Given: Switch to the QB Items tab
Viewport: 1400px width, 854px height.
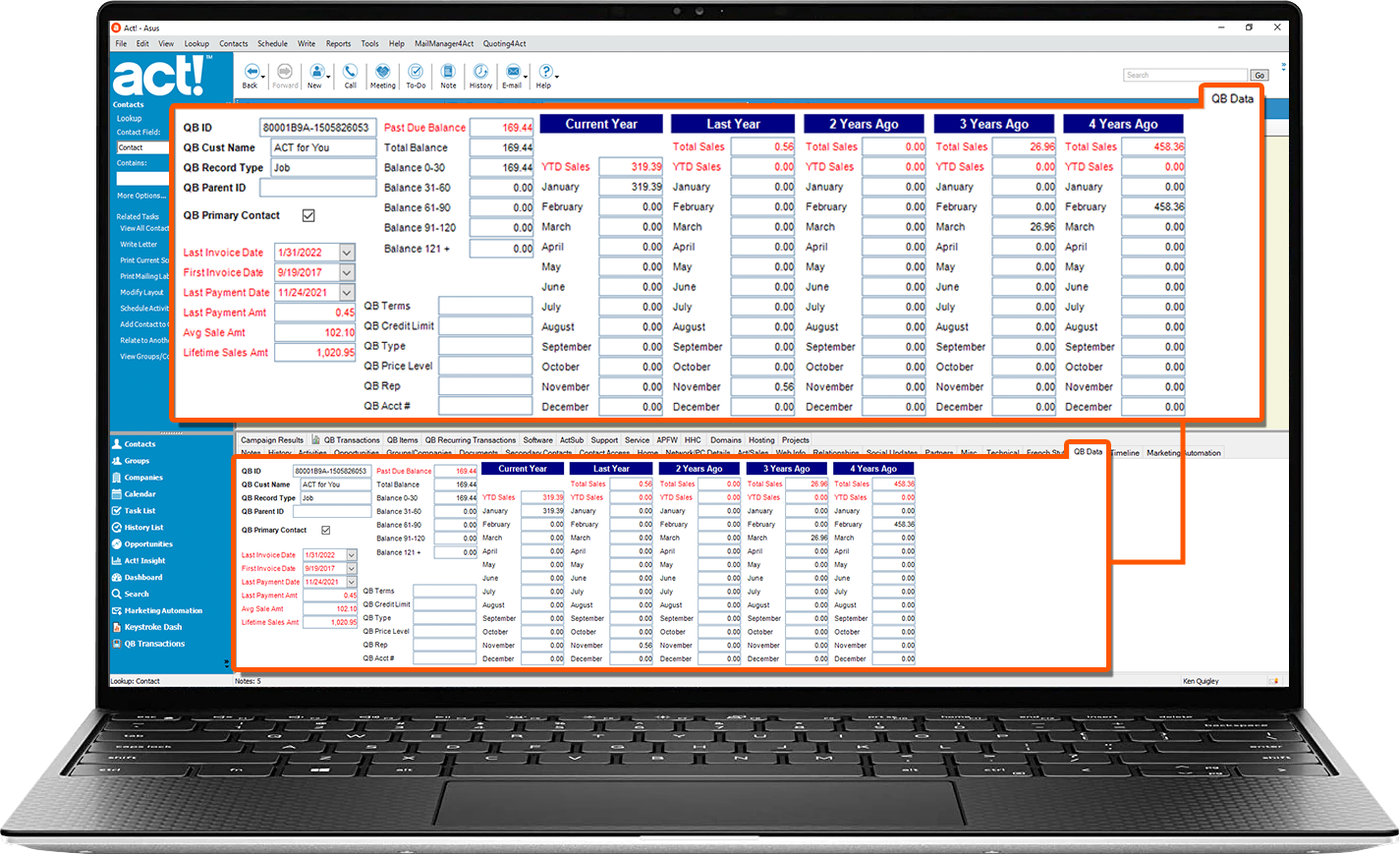Looking at the screenshot, I should [402, 440].
